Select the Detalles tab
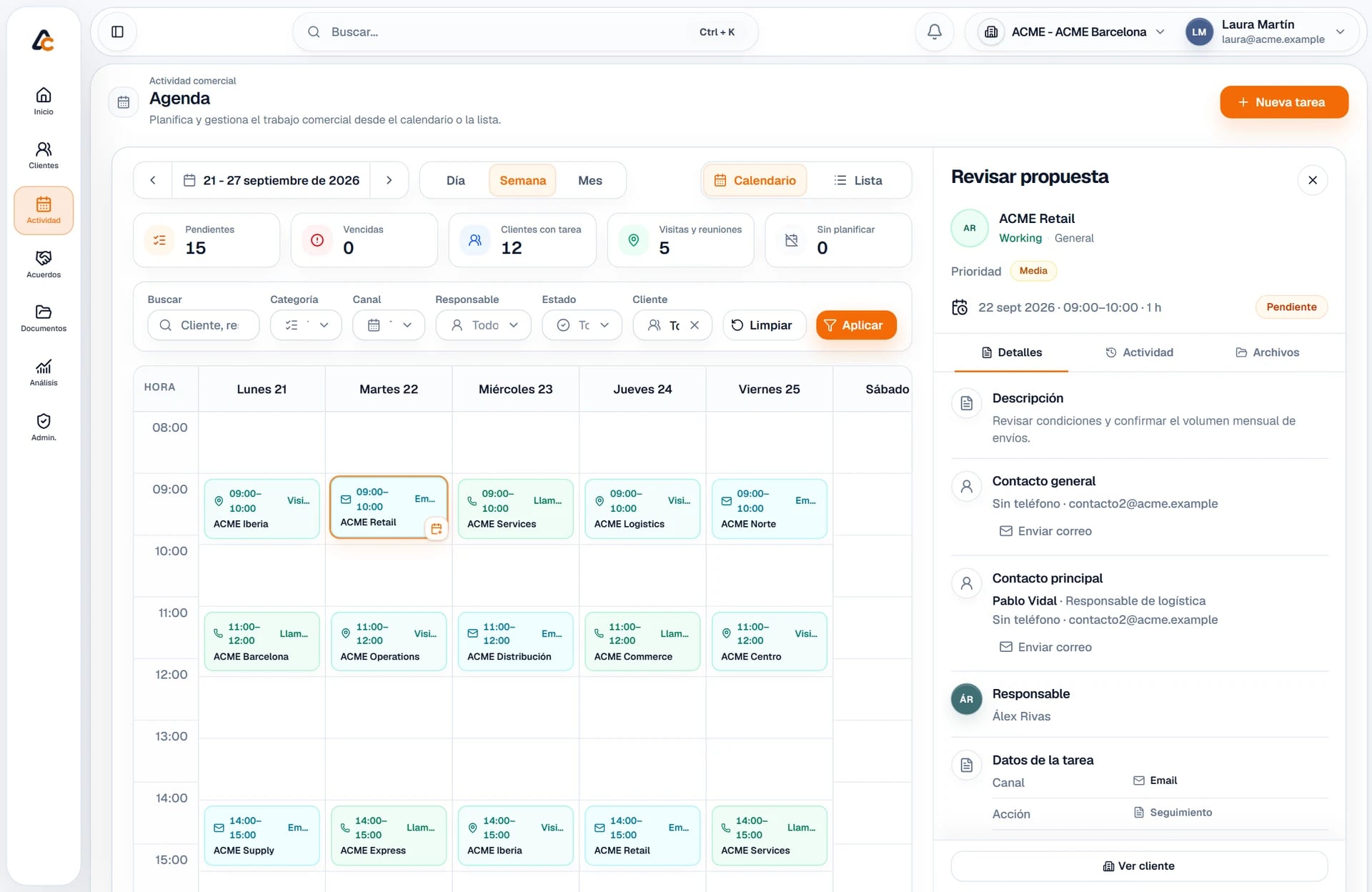 [x=1011, y=352]
